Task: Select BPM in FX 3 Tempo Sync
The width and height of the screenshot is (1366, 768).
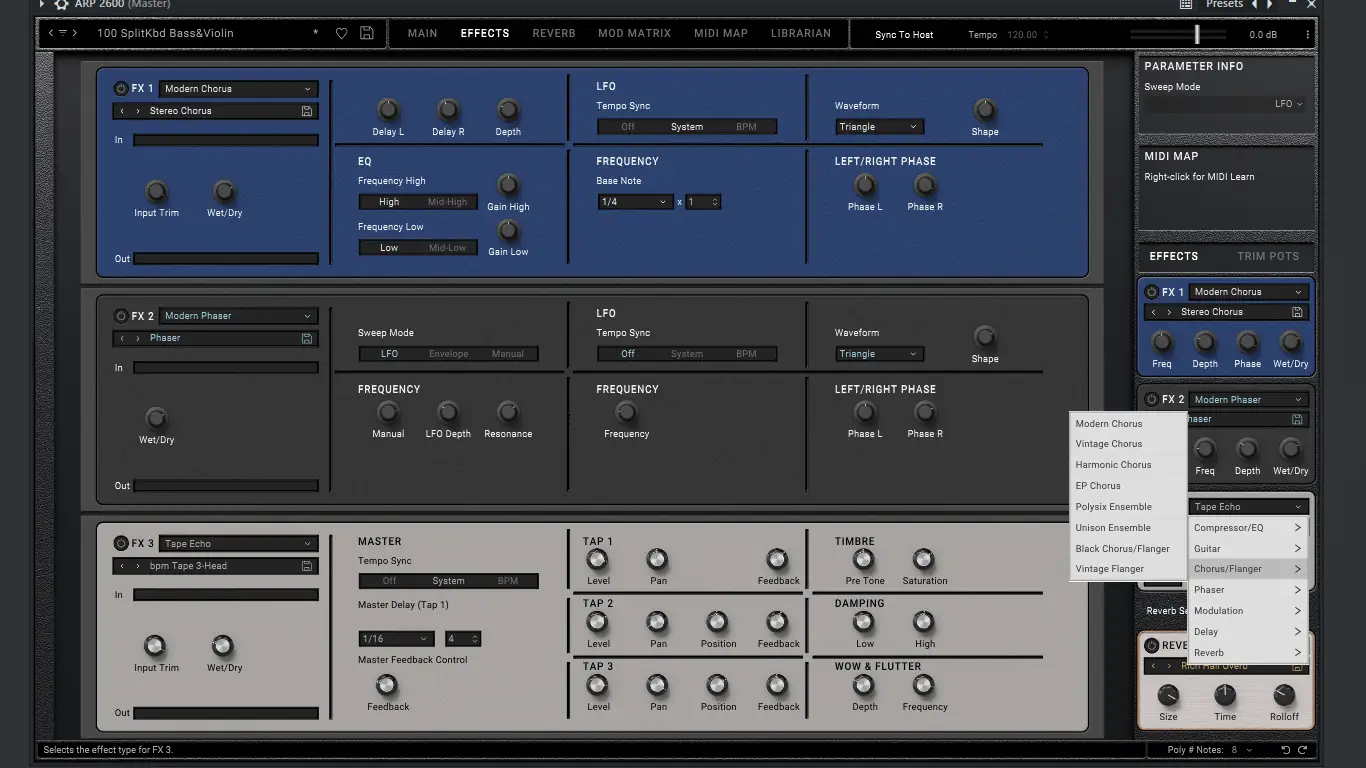Action: [x=508, y=581]
